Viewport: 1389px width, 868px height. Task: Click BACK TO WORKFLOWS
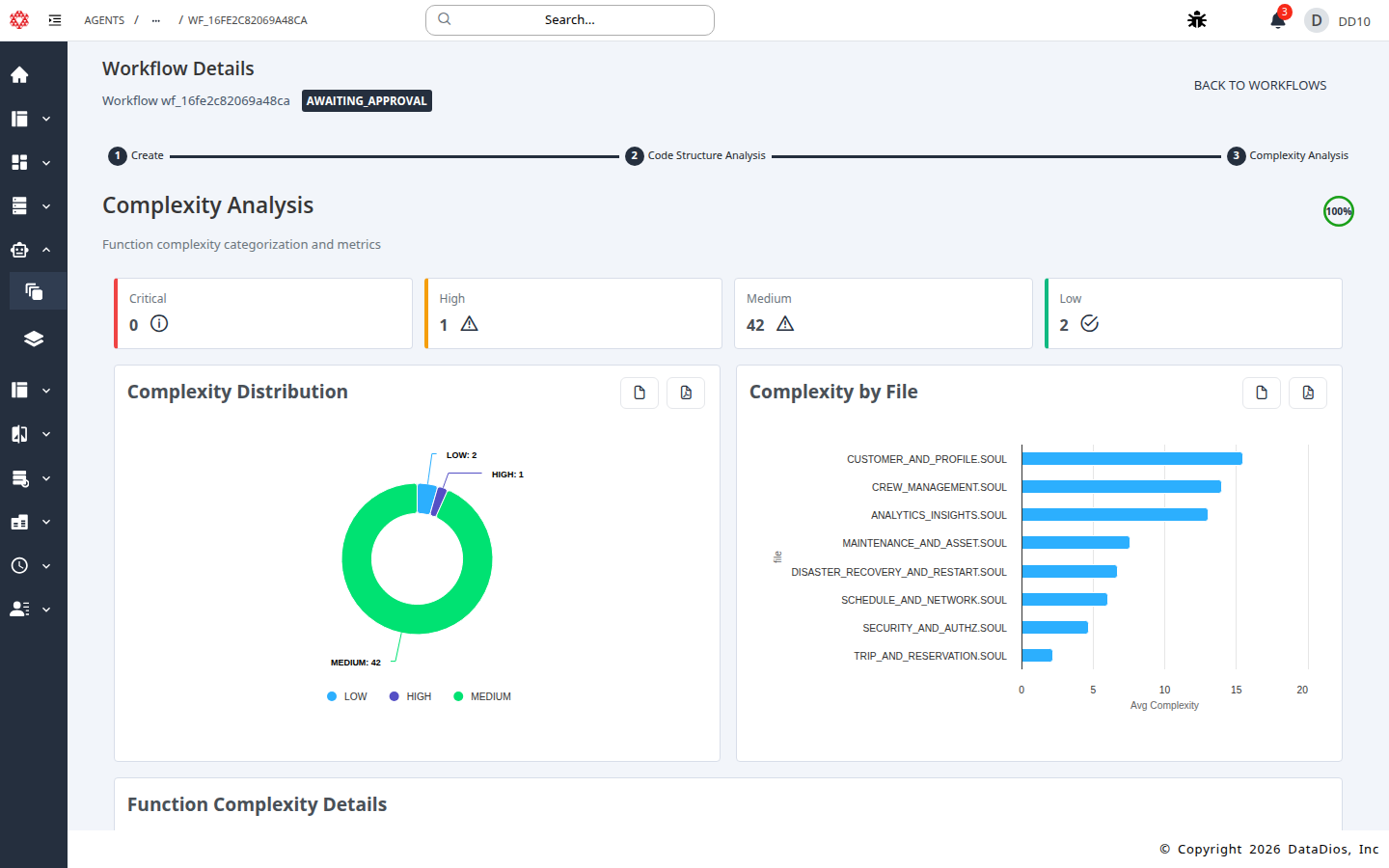pos(1260,85)
